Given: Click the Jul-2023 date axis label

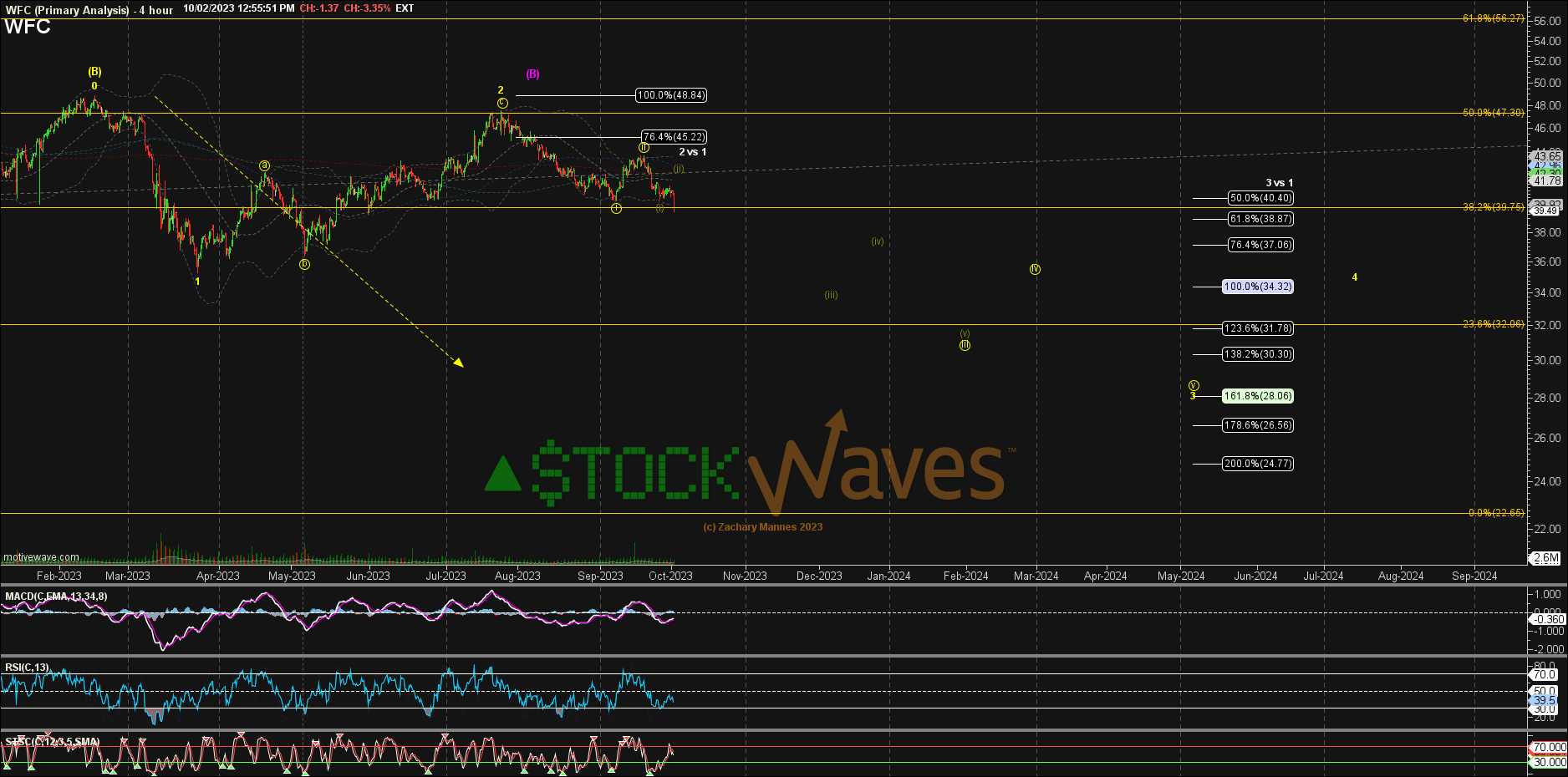Looking at the screenshot, I should 446,576.
